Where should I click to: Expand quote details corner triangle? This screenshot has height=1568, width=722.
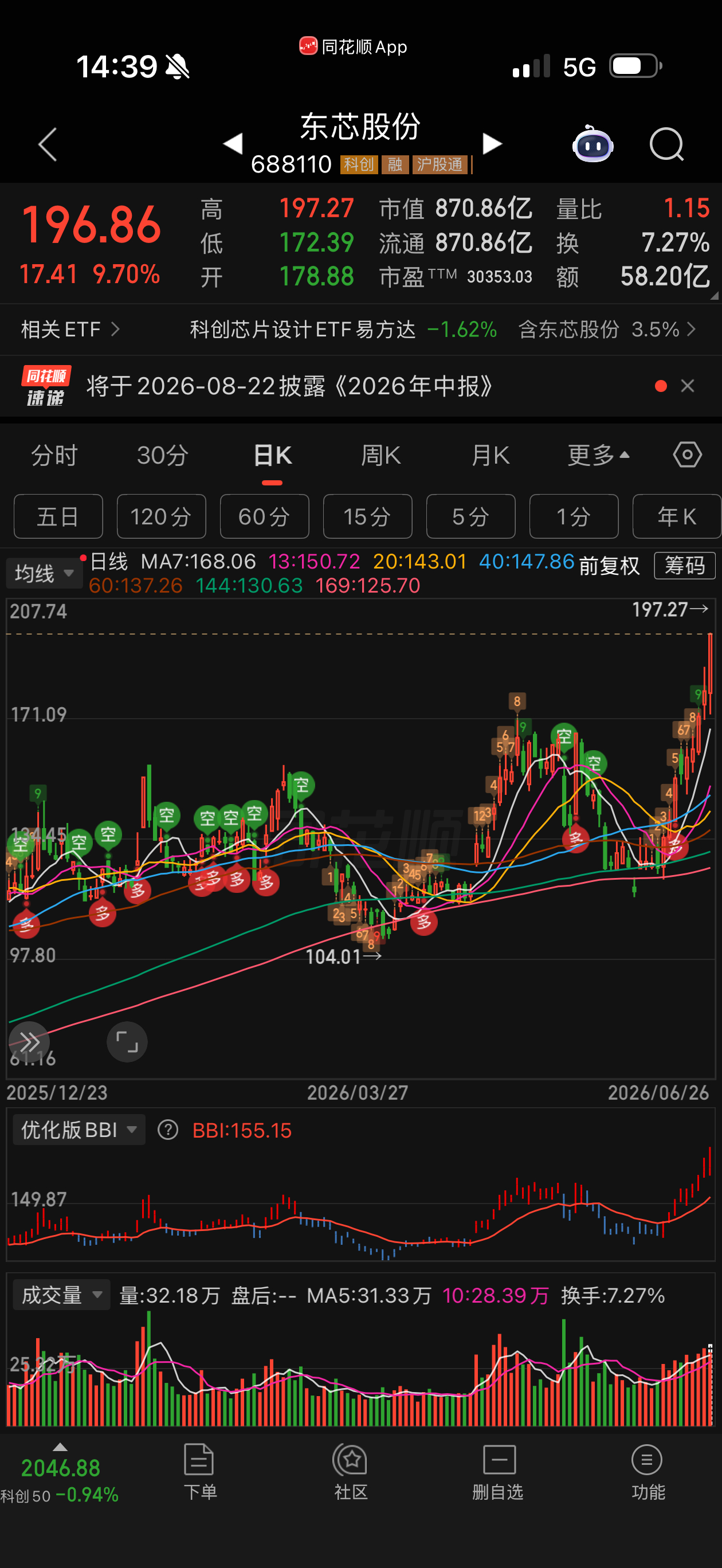(x=714, y=296)
